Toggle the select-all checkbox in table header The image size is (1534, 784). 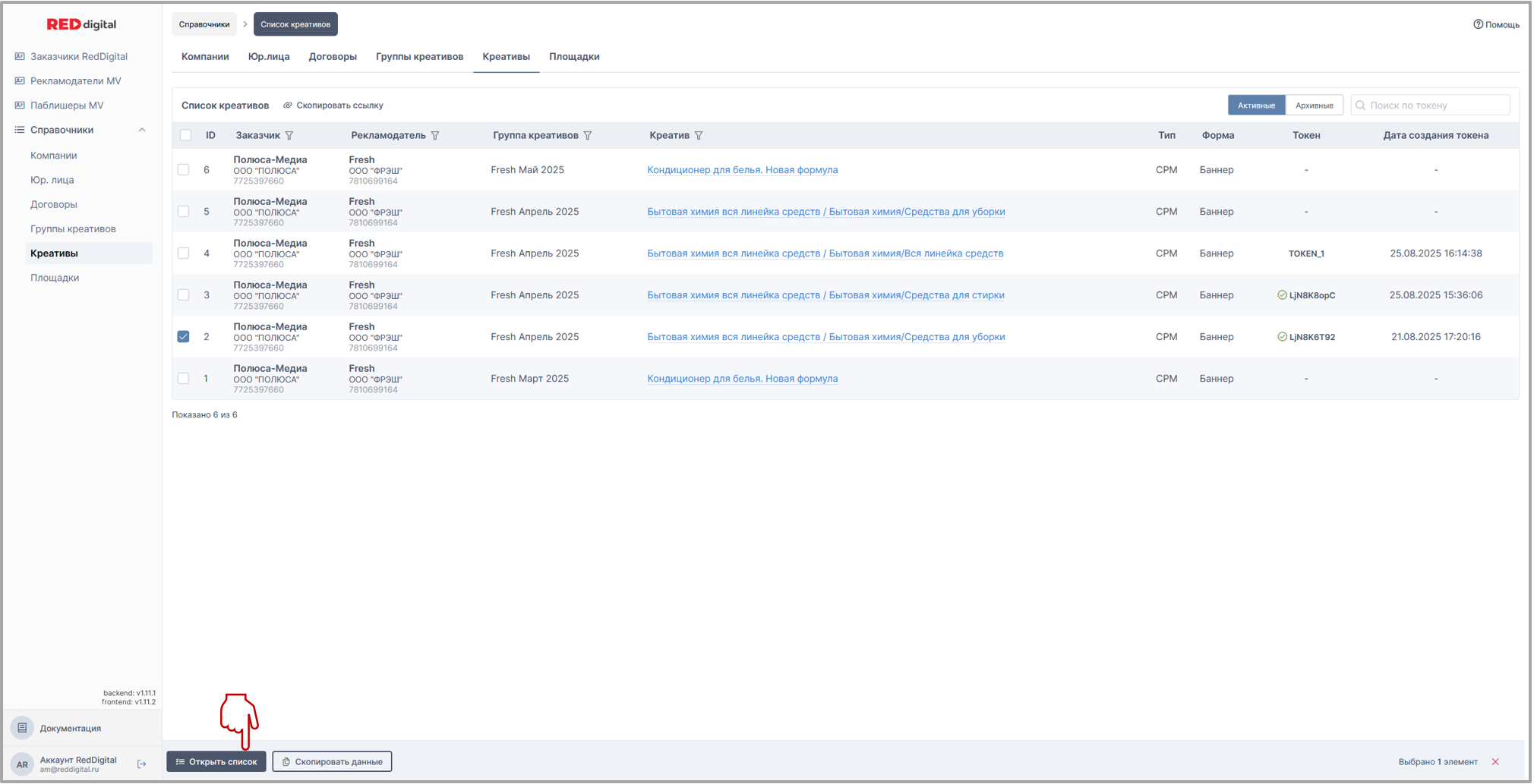pos(186,136)
